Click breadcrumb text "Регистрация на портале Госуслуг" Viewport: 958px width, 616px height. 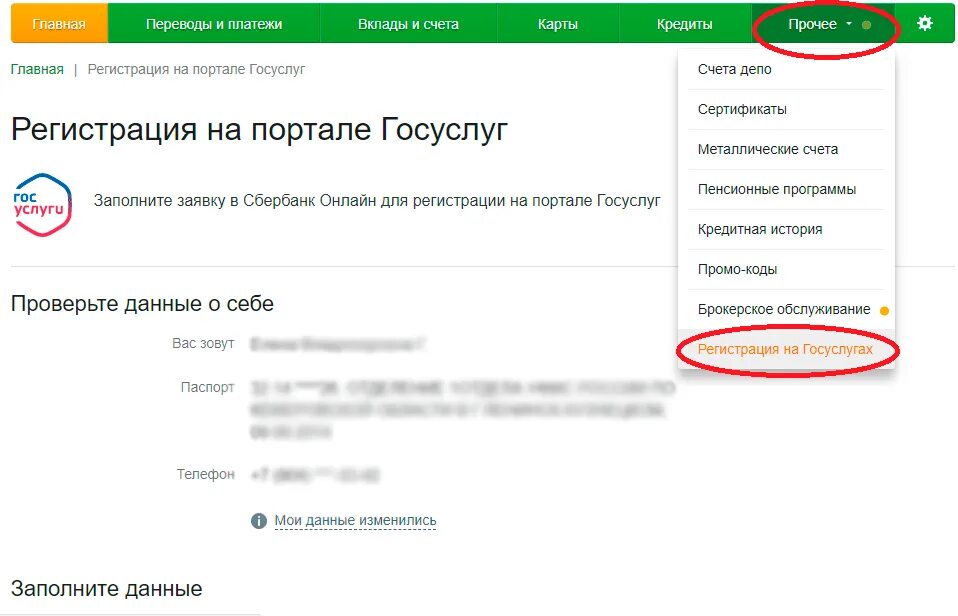[x=196, y=70]
